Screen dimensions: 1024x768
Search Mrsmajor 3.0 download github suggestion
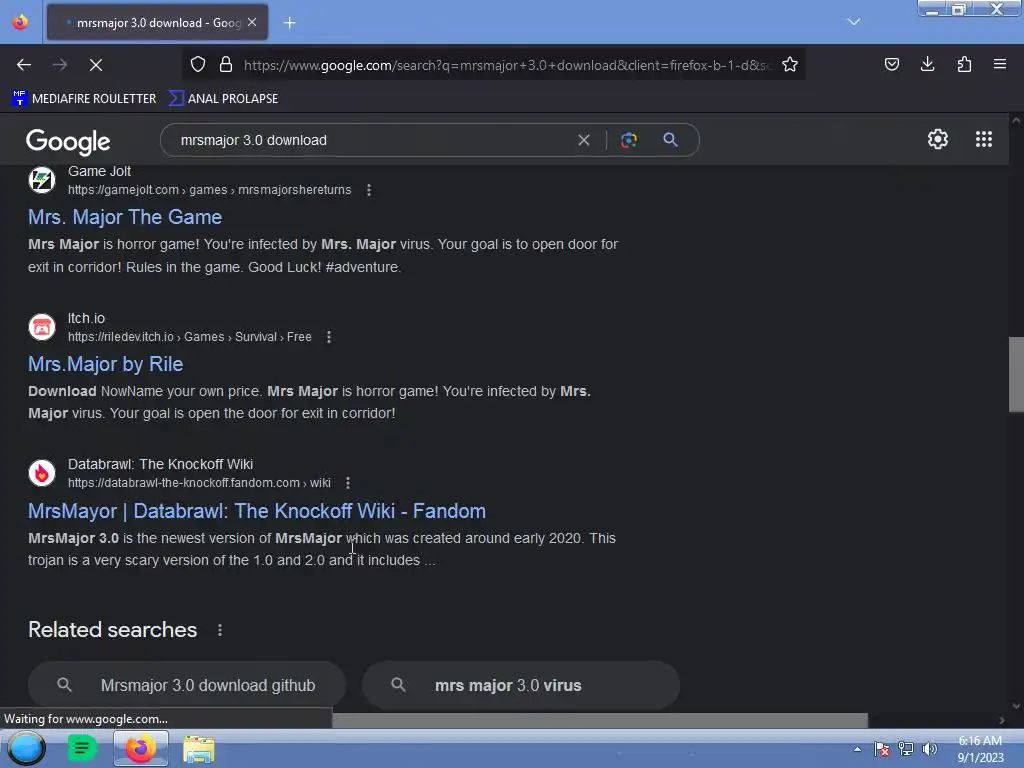click(x=187, y=685)
